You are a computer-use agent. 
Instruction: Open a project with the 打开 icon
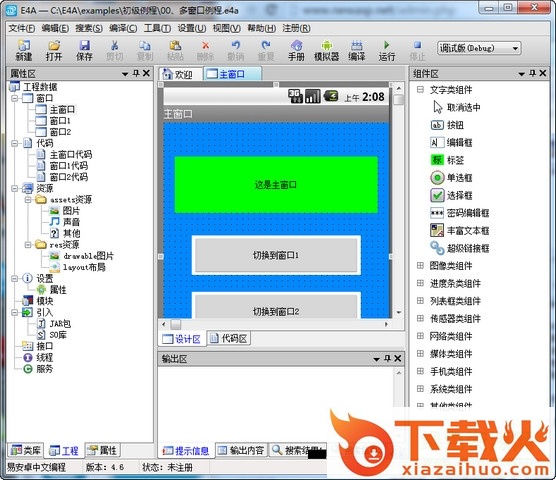point(54,50)
